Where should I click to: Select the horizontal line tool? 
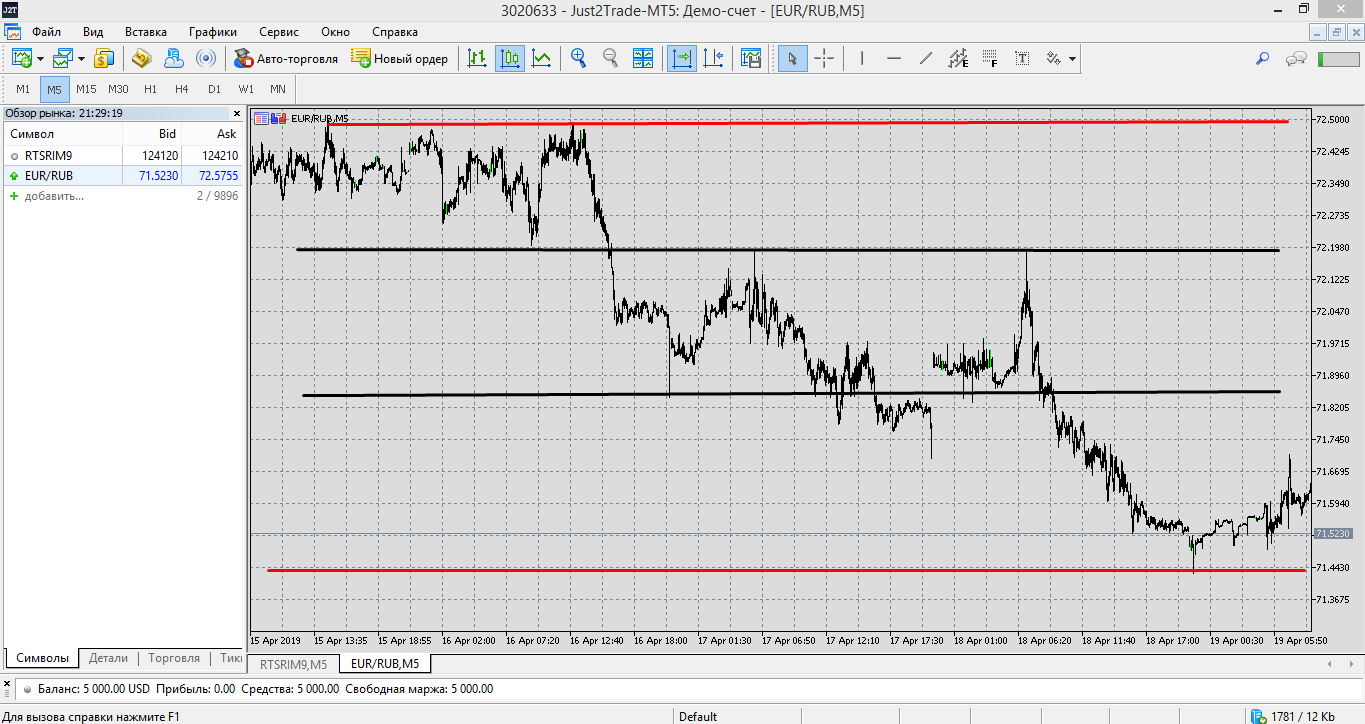pyautogui.click(x=894, y=58)
